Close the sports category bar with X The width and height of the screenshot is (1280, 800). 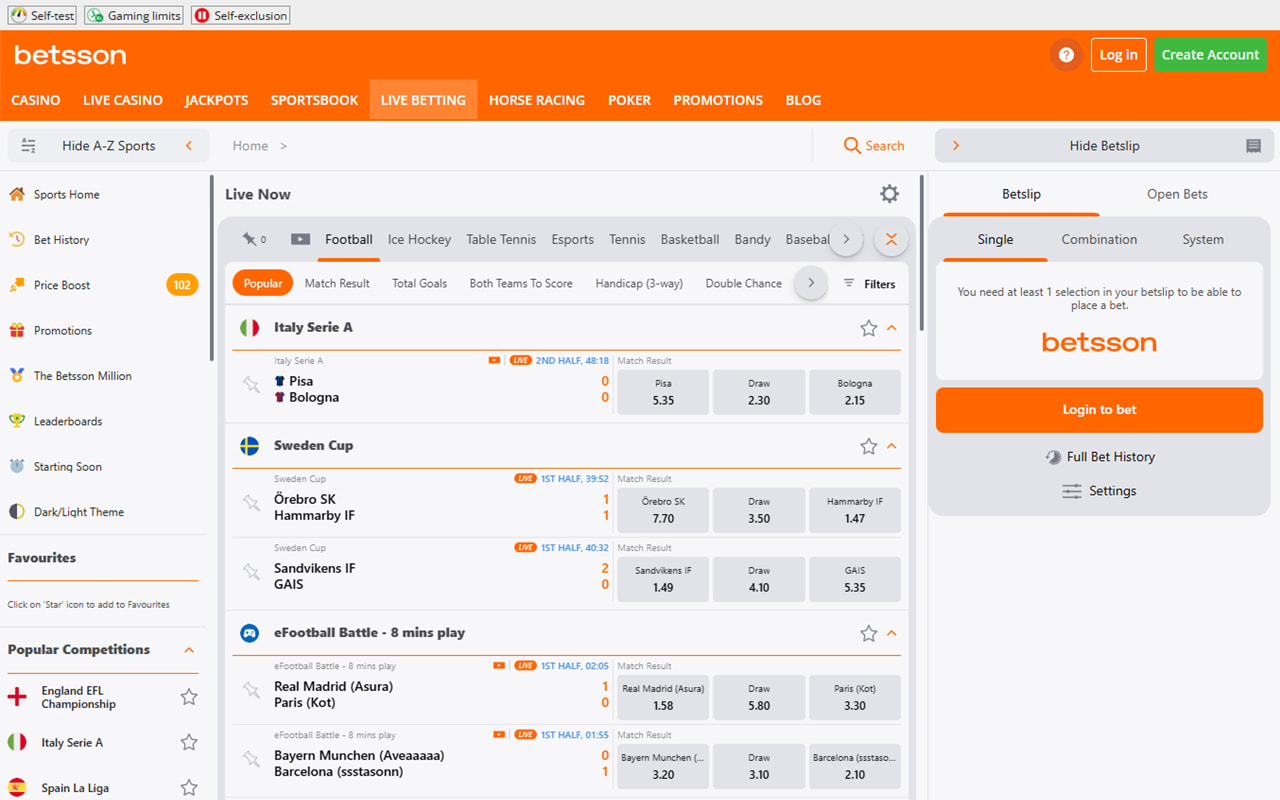(x=891, y=239)
